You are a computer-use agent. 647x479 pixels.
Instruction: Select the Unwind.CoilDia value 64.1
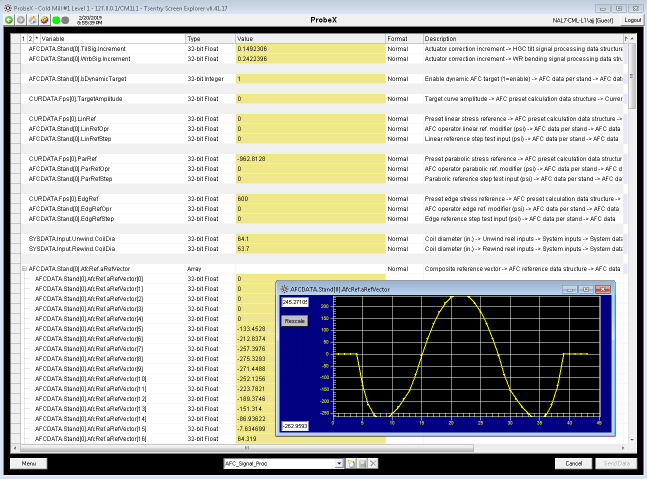311,239
